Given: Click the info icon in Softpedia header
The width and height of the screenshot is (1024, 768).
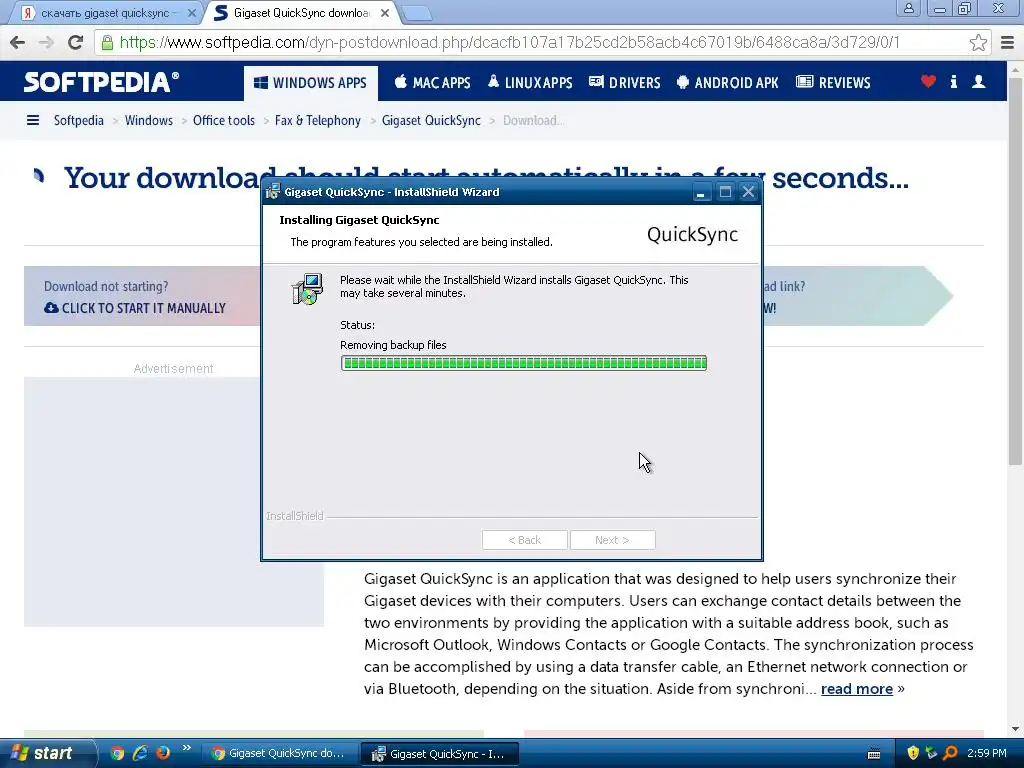Looking at the screenshot, I should (x=953, y=82).
